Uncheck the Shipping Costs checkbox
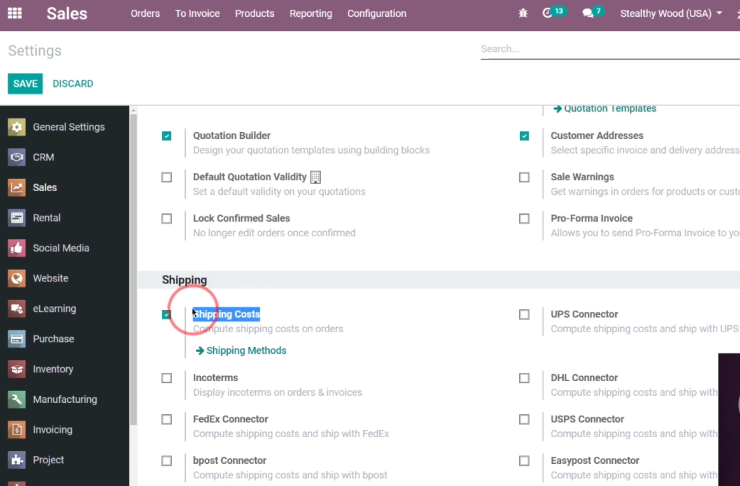Image resolution: width=740 pixels, height=486 pixels. 167,314
